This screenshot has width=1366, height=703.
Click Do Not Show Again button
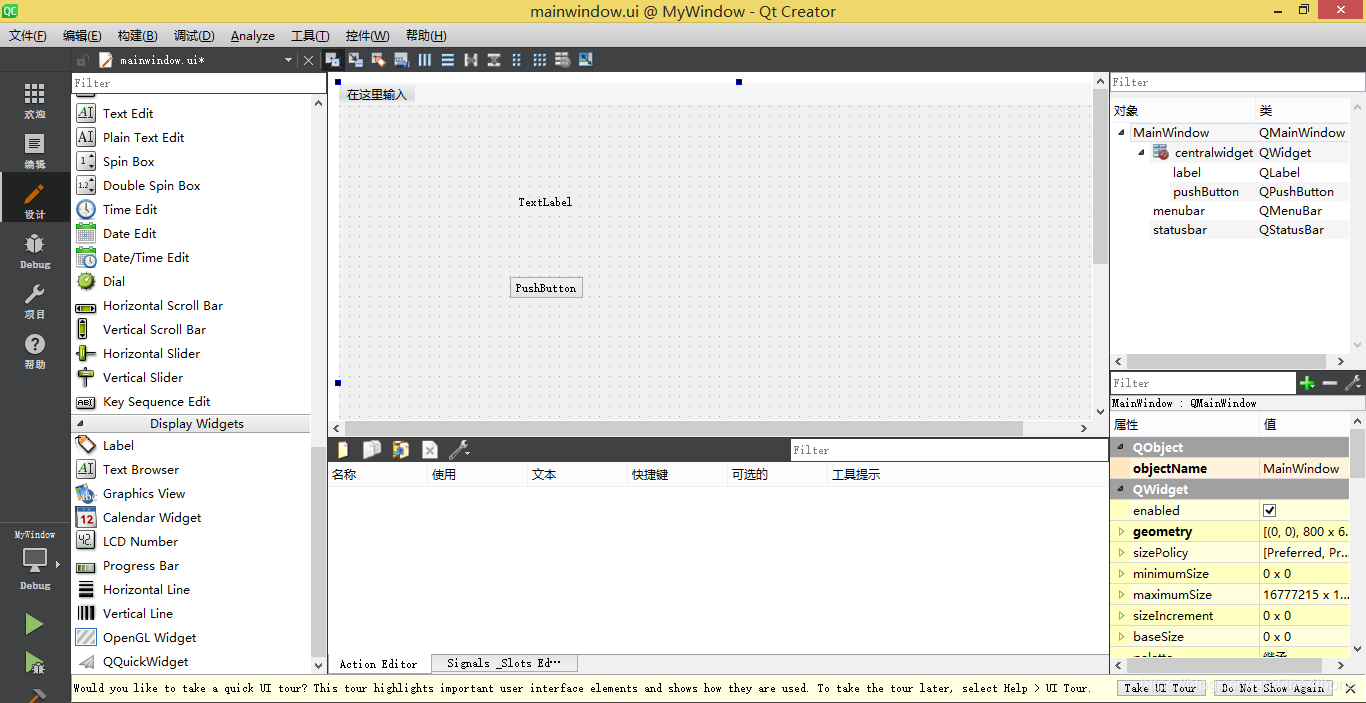point(1272,688)
